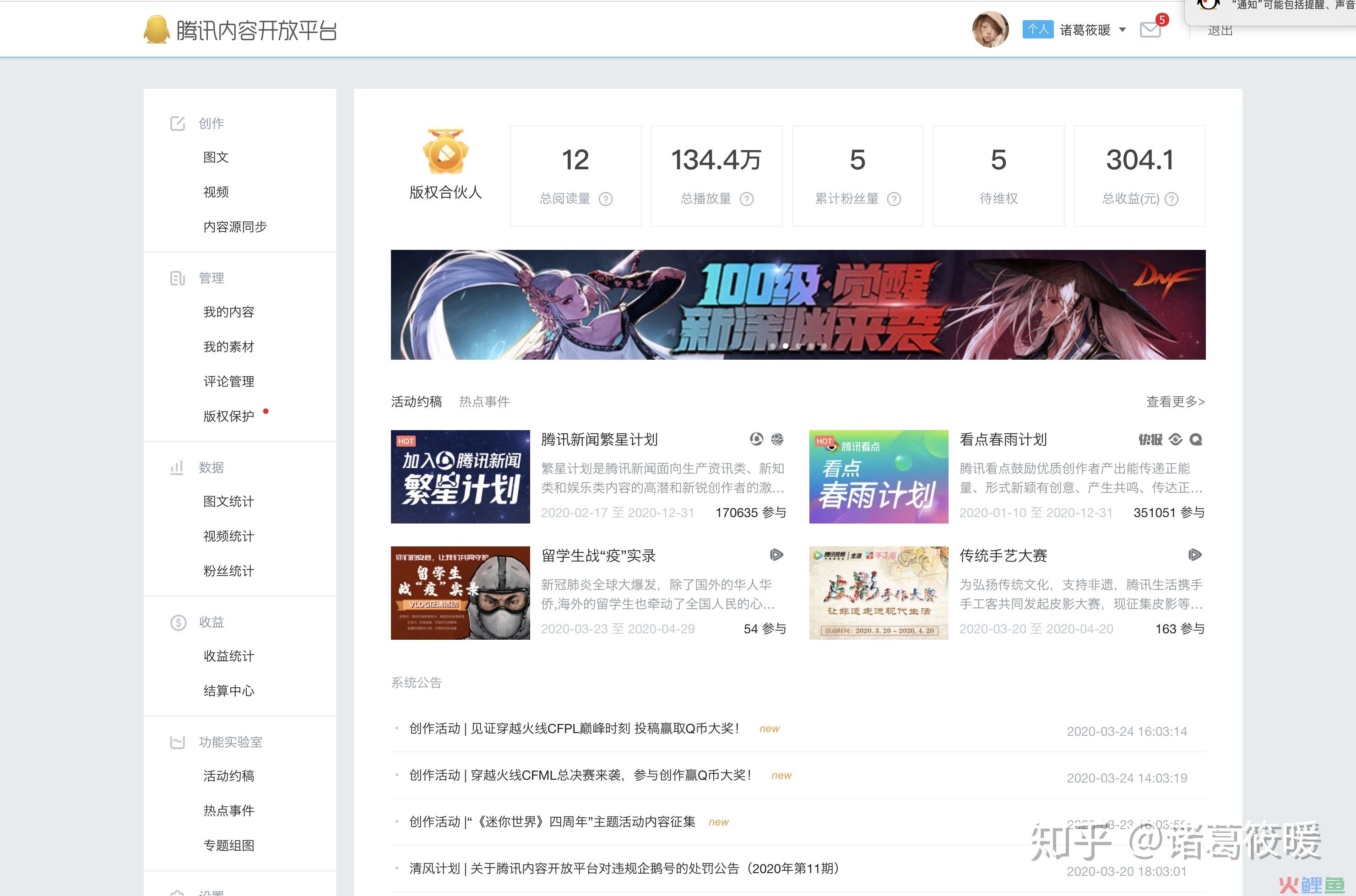Screen dimensions: 1356x896
Task: Click the Tencent penguin logo icon
Action: tap(157, 29)
